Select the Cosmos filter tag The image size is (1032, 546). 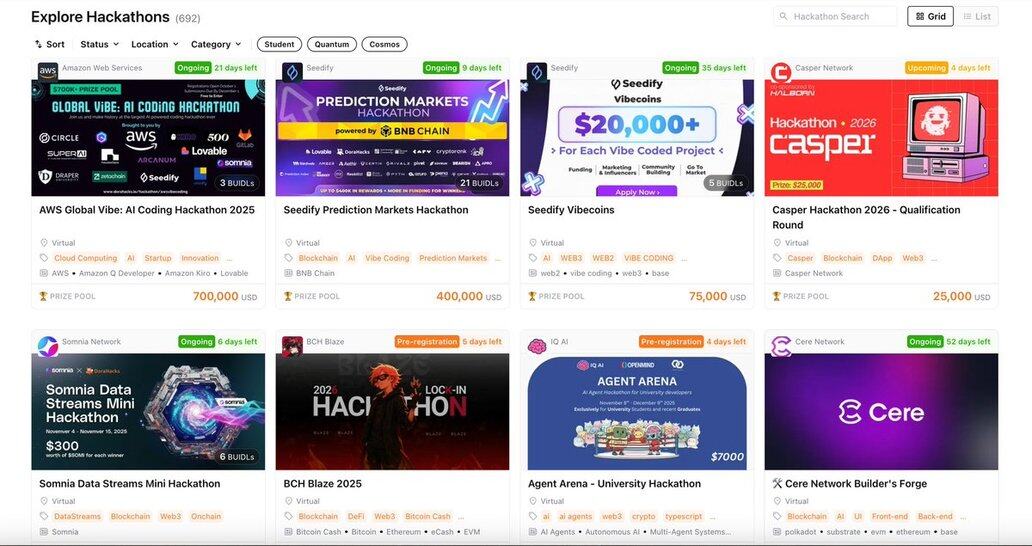click(384, 44)
